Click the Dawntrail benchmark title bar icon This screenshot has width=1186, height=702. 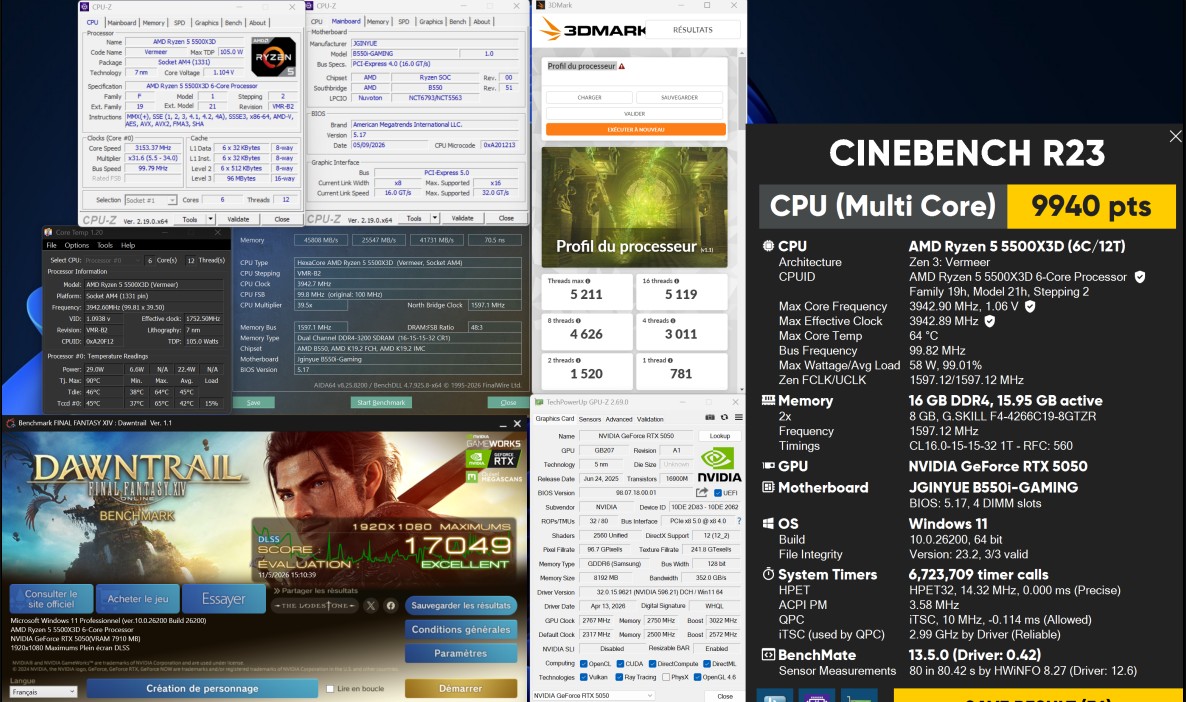tap(10, 423)
